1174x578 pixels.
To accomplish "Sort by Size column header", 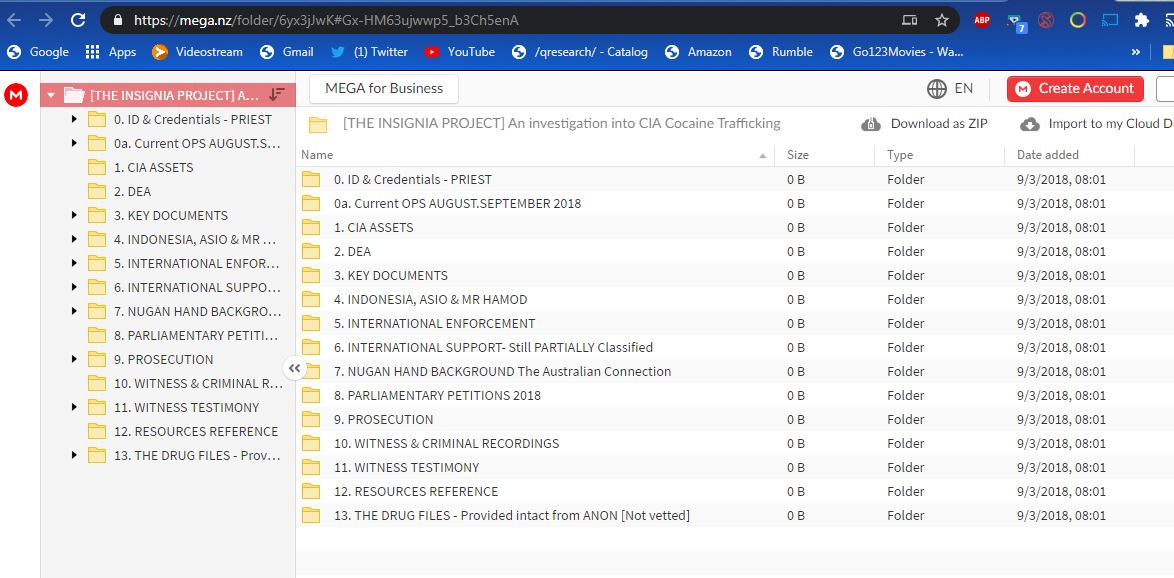I will pos(824,155).
